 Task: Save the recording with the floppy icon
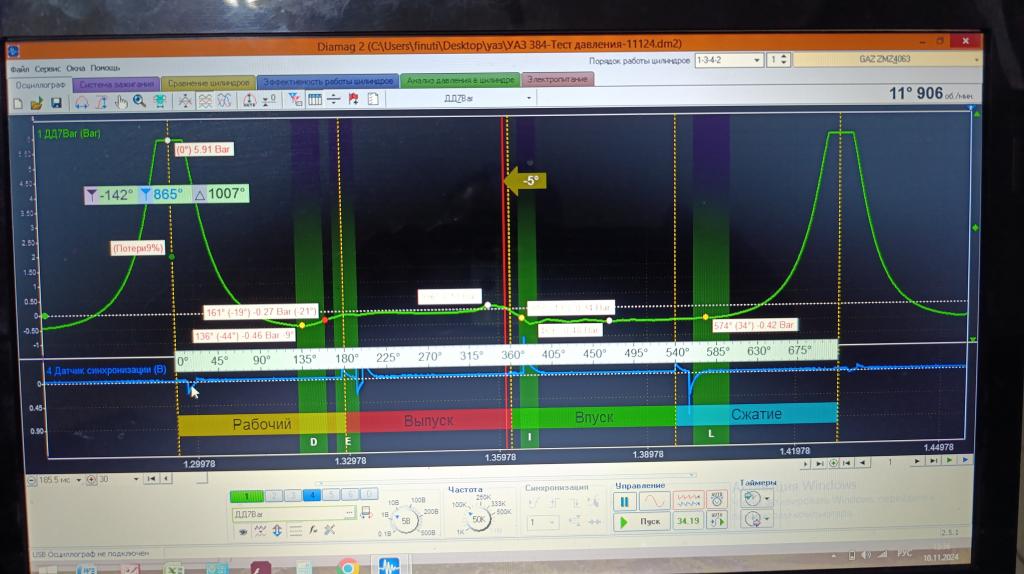coord(56,103)
